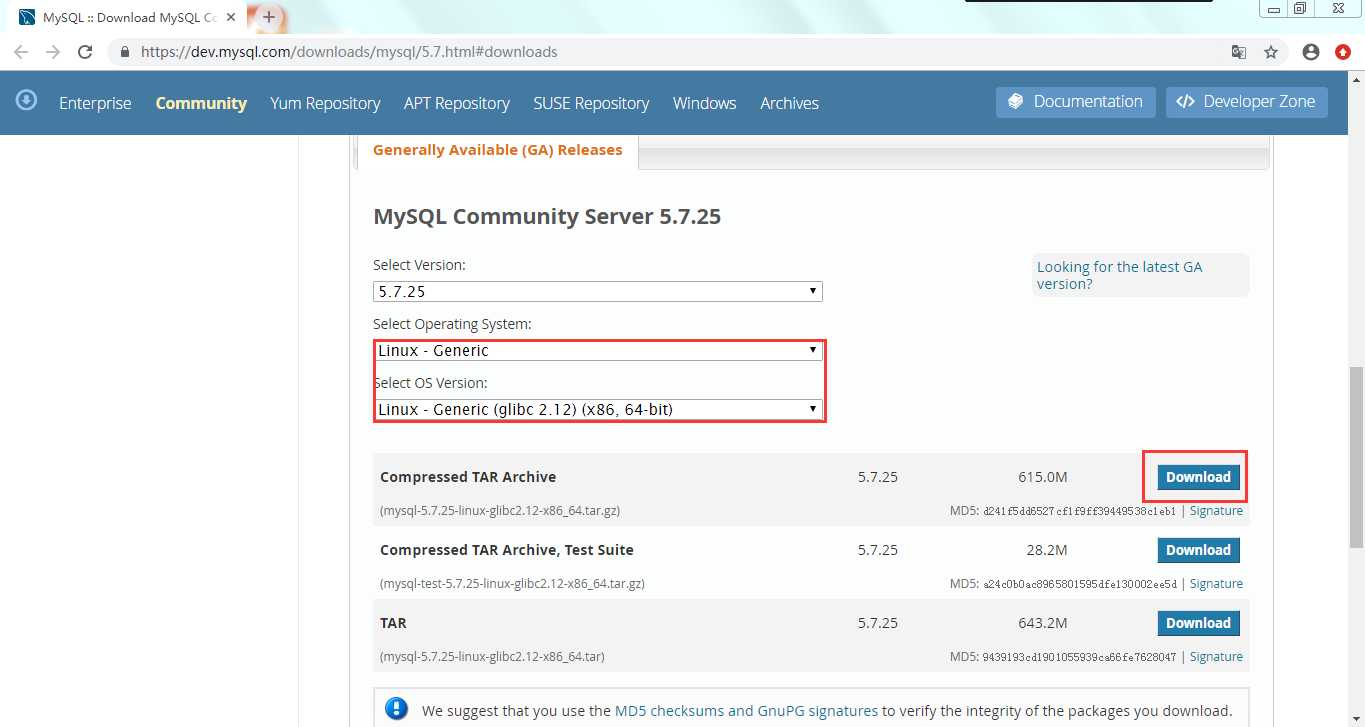Click MySQL Community Server 5.7.25 heading
The width and height of the screenshot is (1365, 727).
[547, 216]
